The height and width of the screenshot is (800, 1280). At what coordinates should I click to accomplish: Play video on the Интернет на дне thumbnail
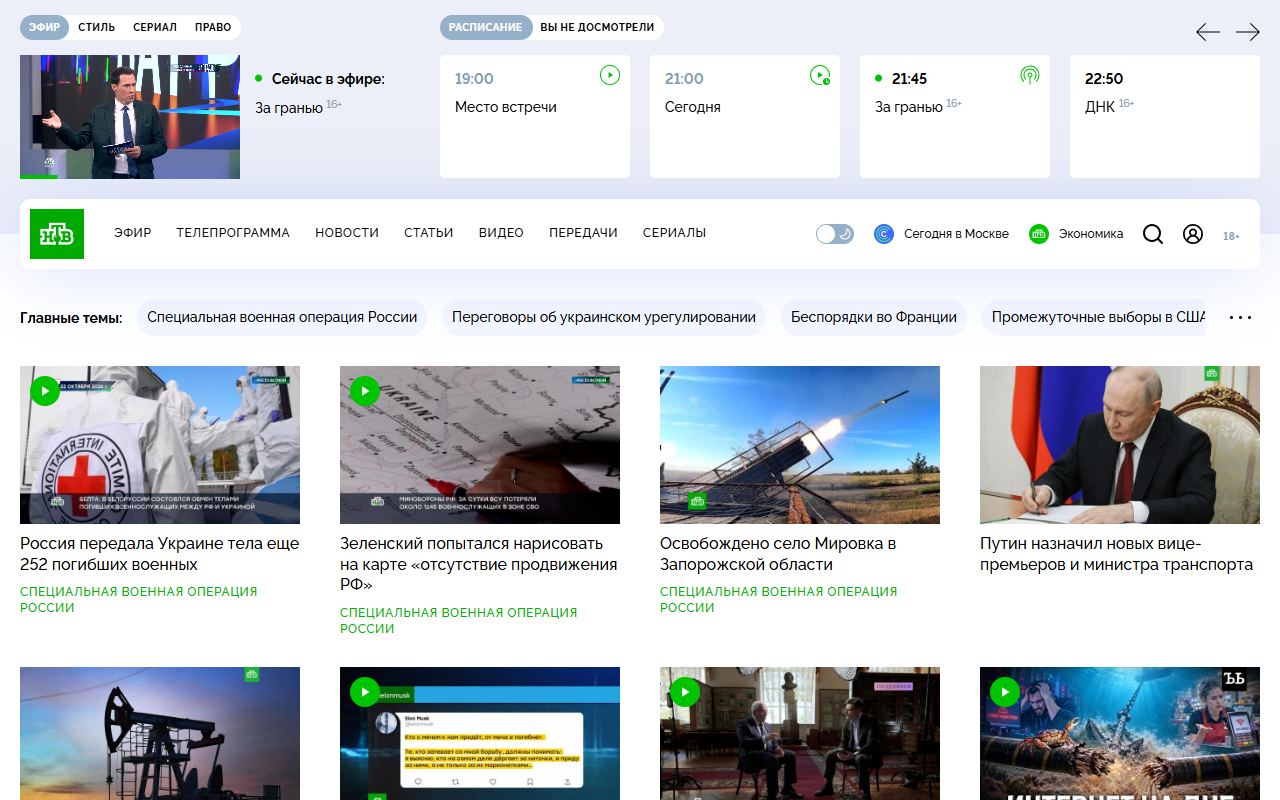point(1005,692)
